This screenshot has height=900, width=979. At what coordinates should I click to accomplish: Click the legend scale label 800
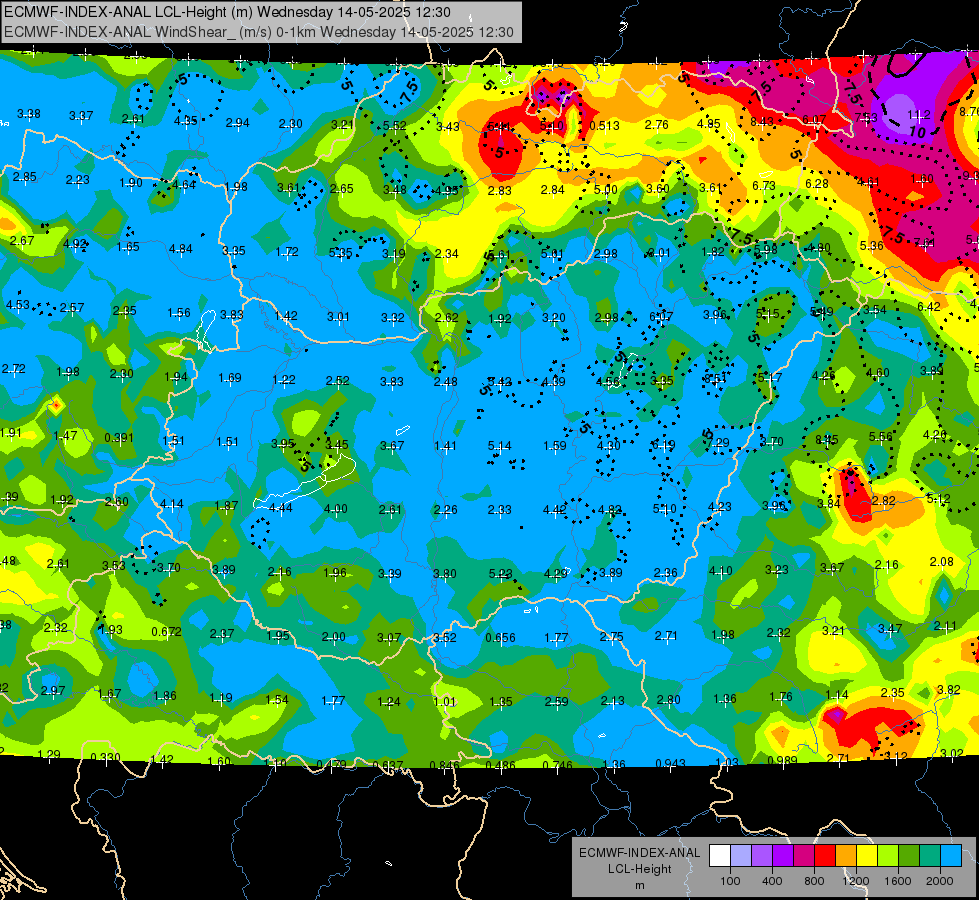814,881
